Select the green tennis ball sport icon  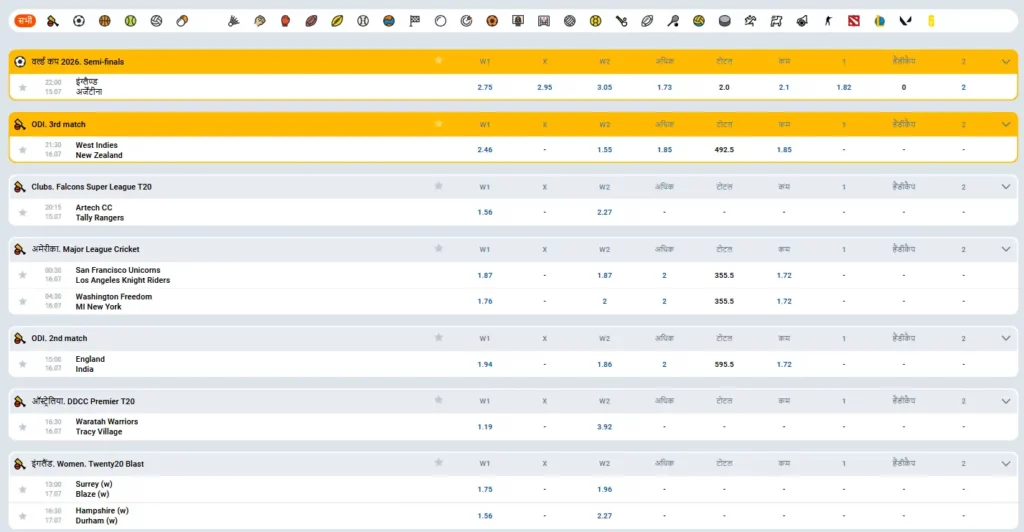click(x=131, y=21)
